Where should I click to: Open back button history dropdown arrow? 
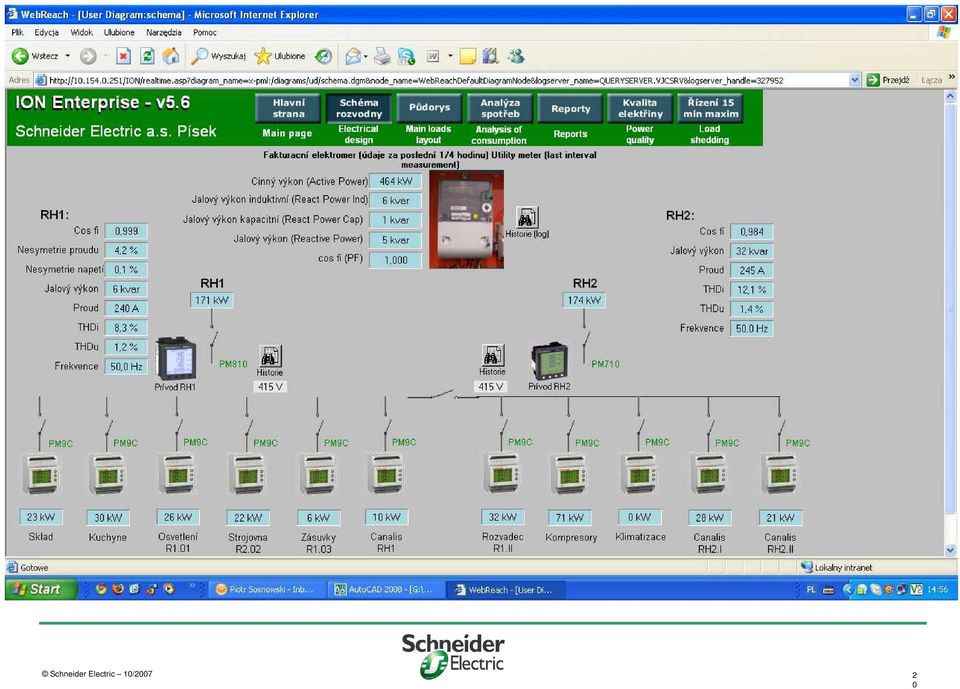click(x=67, y=56)
